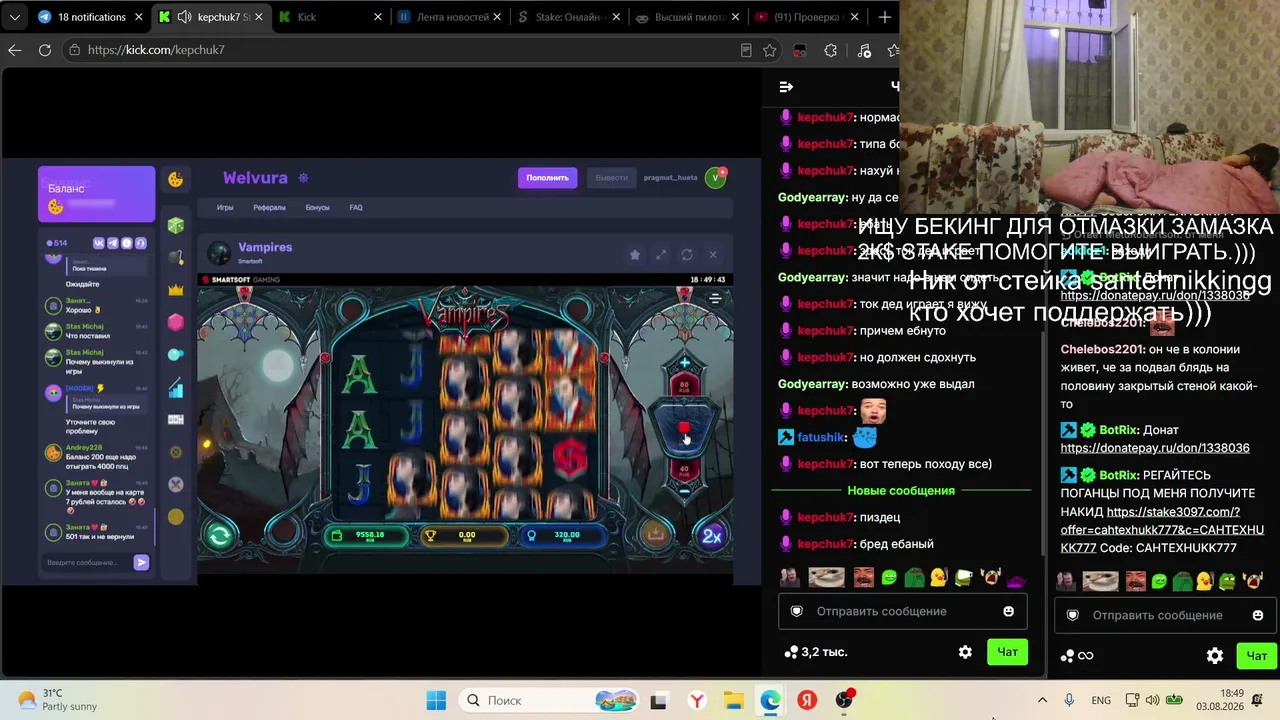Image resolution: width=1280 pixels, height=720 pixels.
Task: Show hidden system tray icons
Action: pos(1042,700)
